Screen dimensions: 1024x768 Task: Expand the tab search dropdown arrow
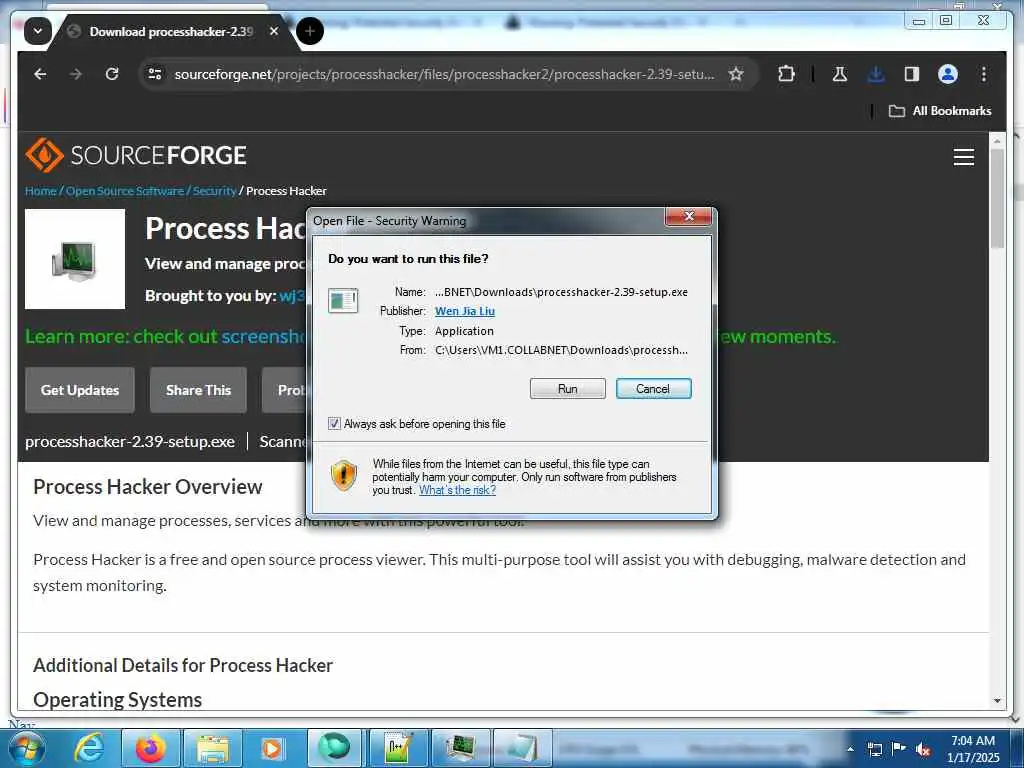pos(38,31)
